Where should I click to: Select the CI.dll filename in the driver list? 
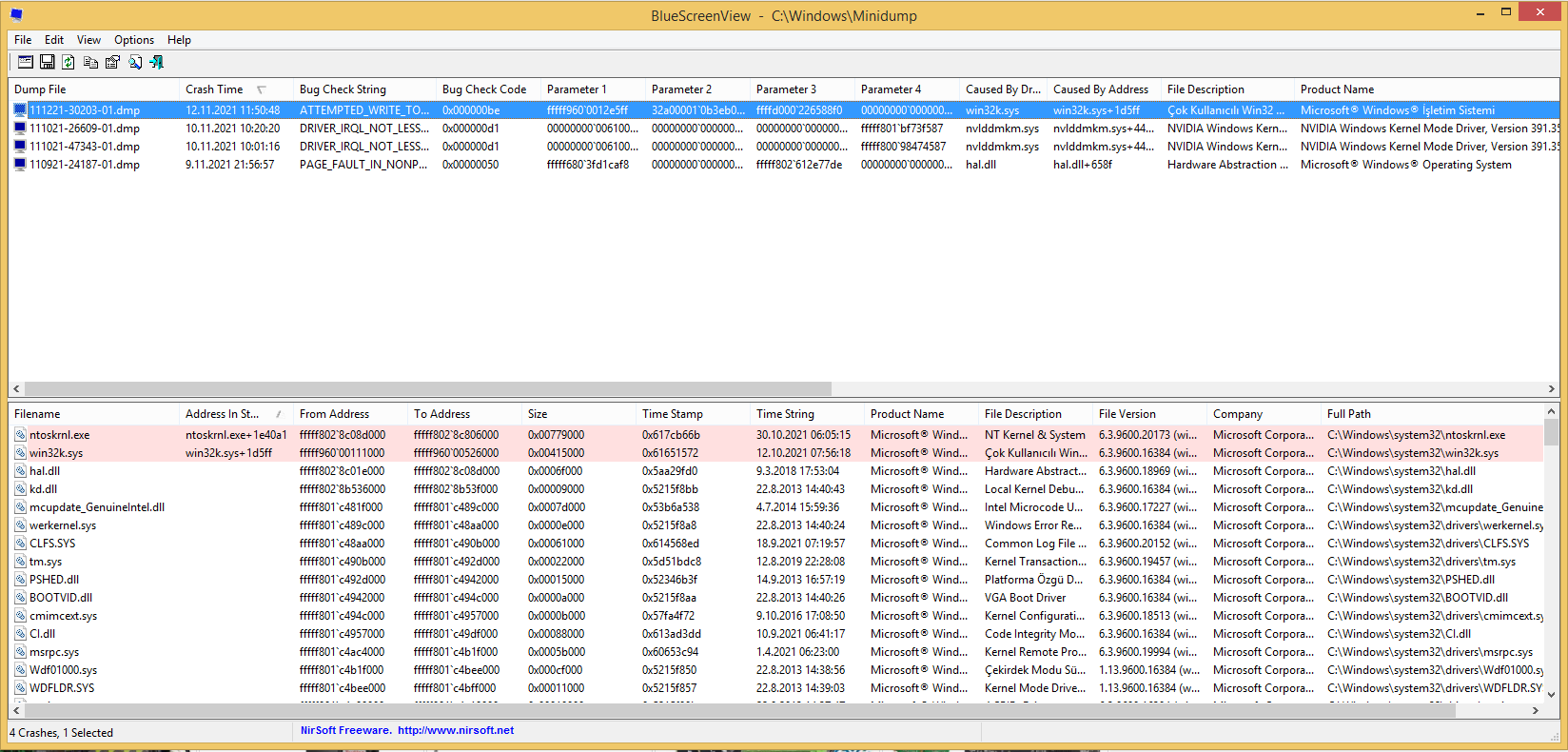[42, 634]
